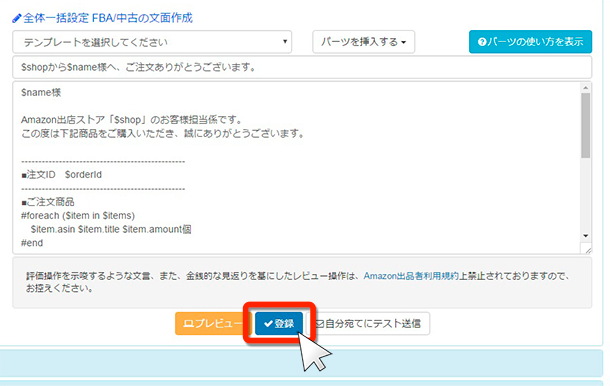Click the pencil icon beside the heading
The width and height of the screenshot is (610, 386).
[x=17, y=18]
